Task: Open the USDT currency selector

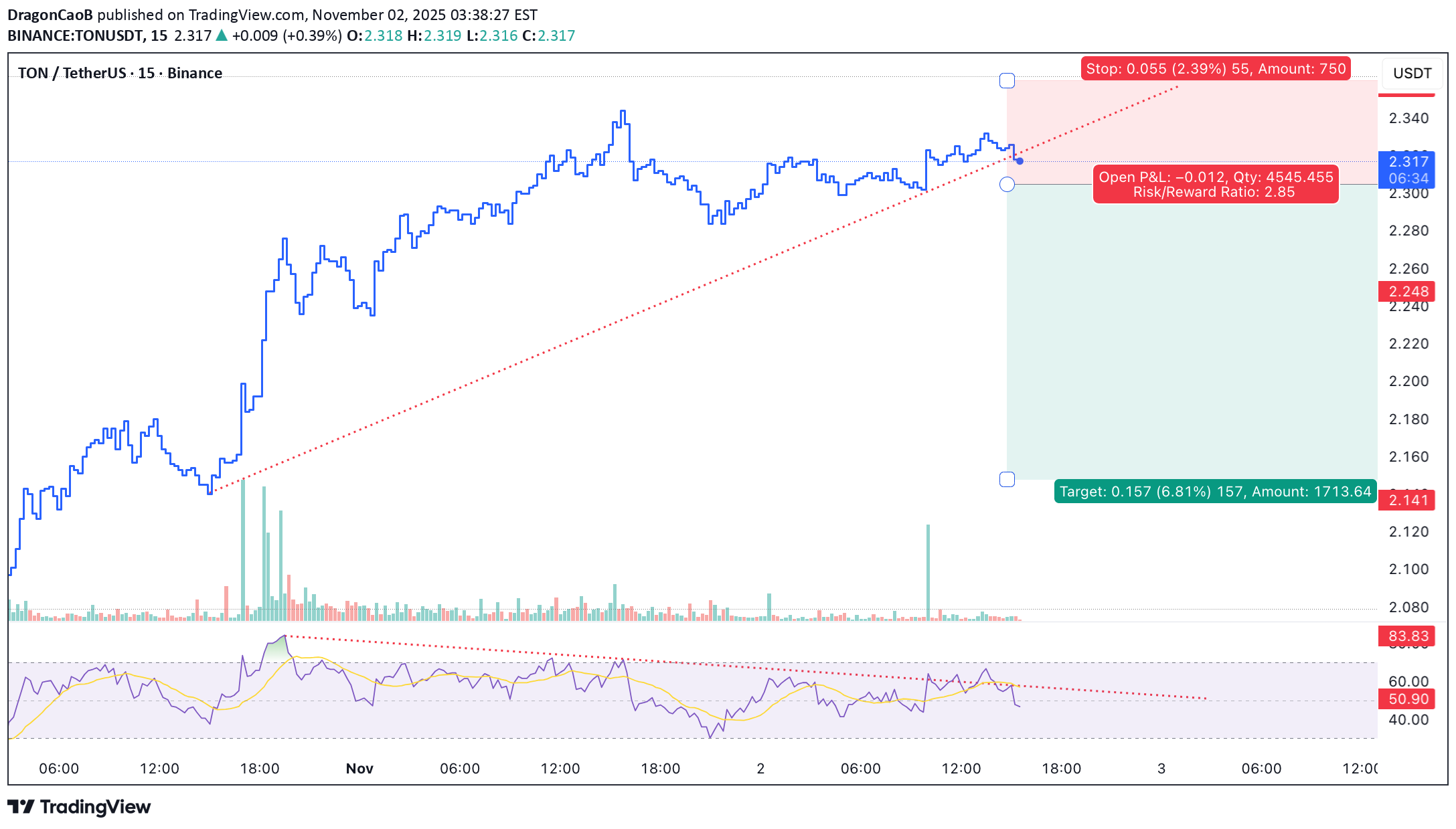Action: [1412, 73]
